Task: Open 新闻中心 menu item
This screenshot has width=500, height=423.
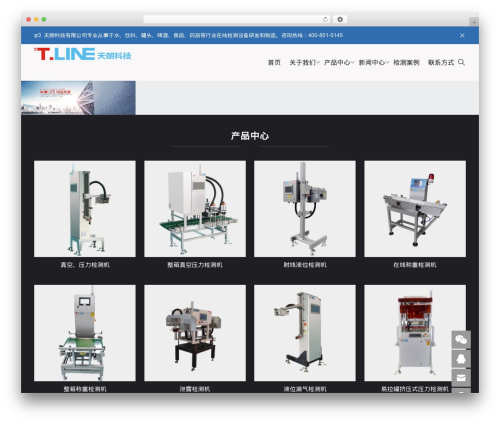Action: pyautogui.click(x=371, y=62)
